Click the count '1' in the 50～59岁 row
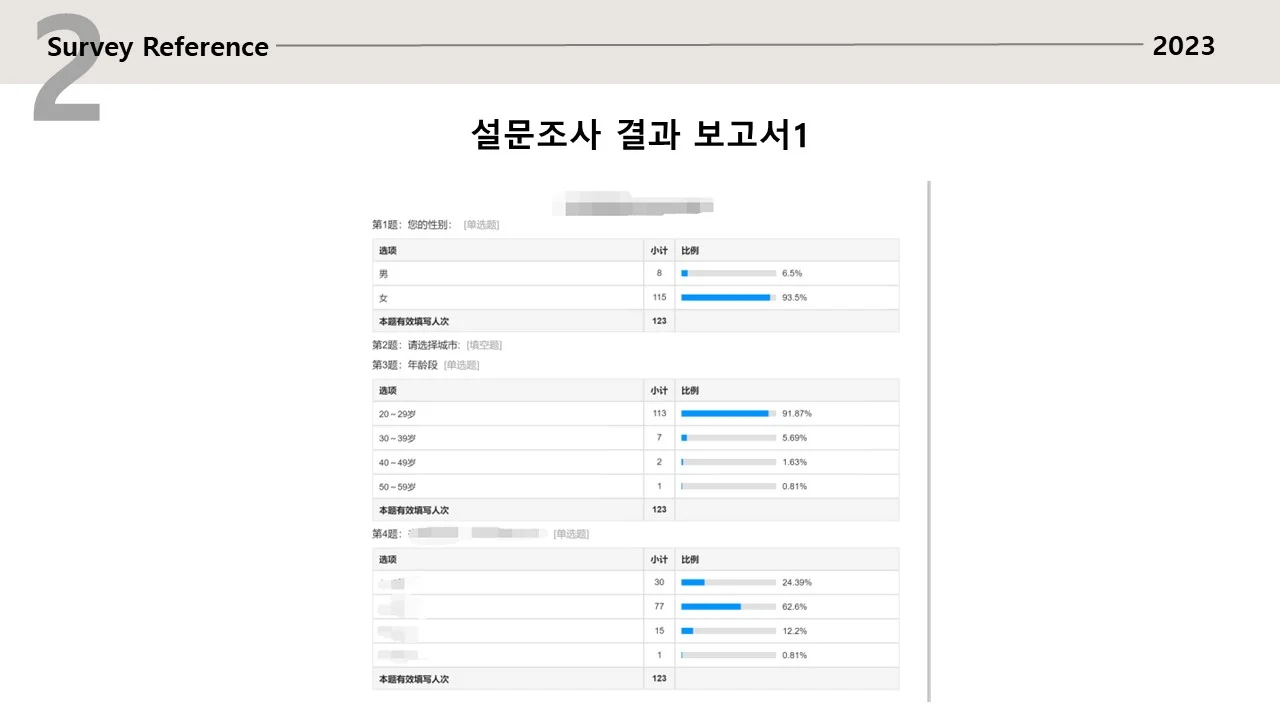The width and height of the screenshot is (1280, 720). click(x=659, y=486)
